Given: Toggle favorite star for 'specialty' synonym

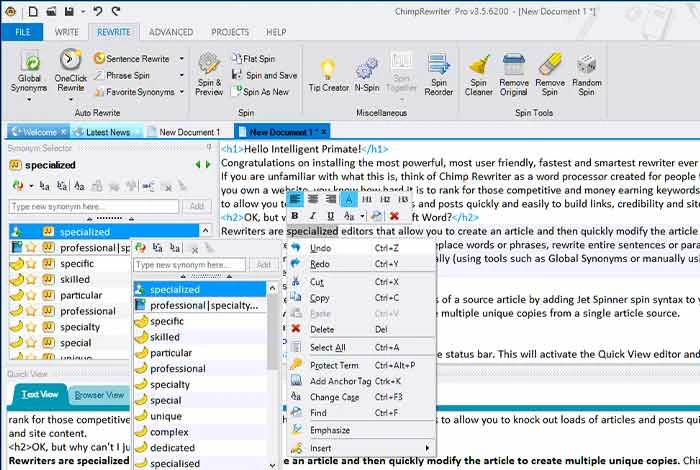Looking at the screenshot, I should coord(31,327).
